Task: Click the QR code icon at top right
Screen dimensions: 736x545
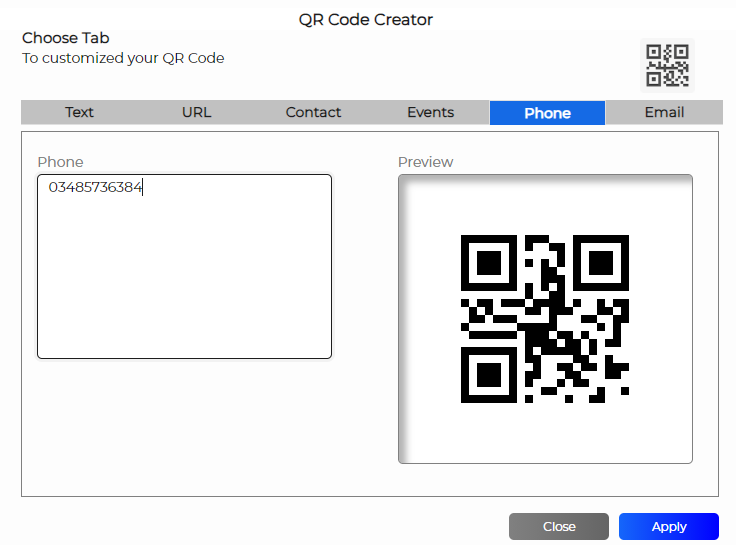Action: tap(667, 65)
